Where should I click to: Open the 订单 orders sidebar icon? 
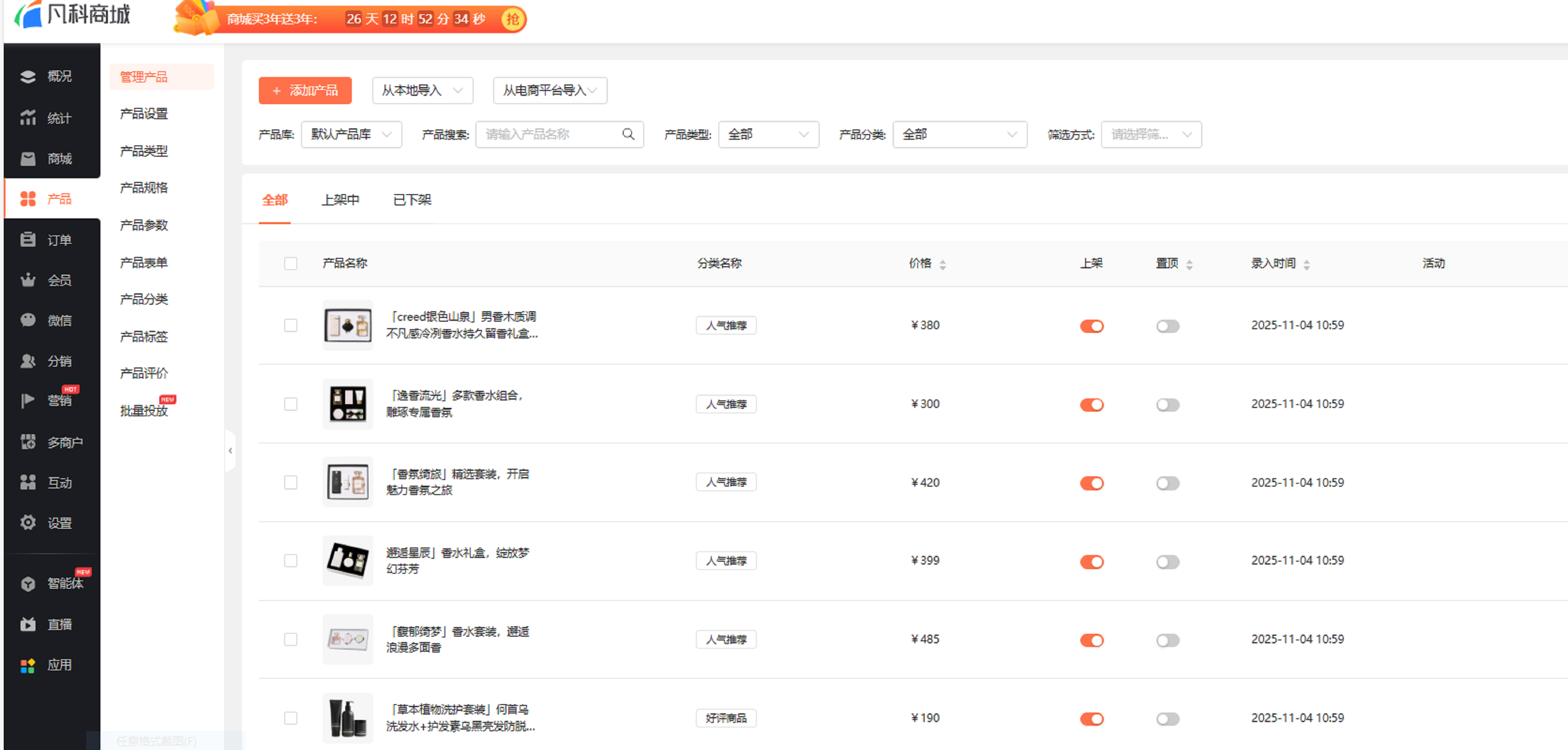[x=28, y=240]
